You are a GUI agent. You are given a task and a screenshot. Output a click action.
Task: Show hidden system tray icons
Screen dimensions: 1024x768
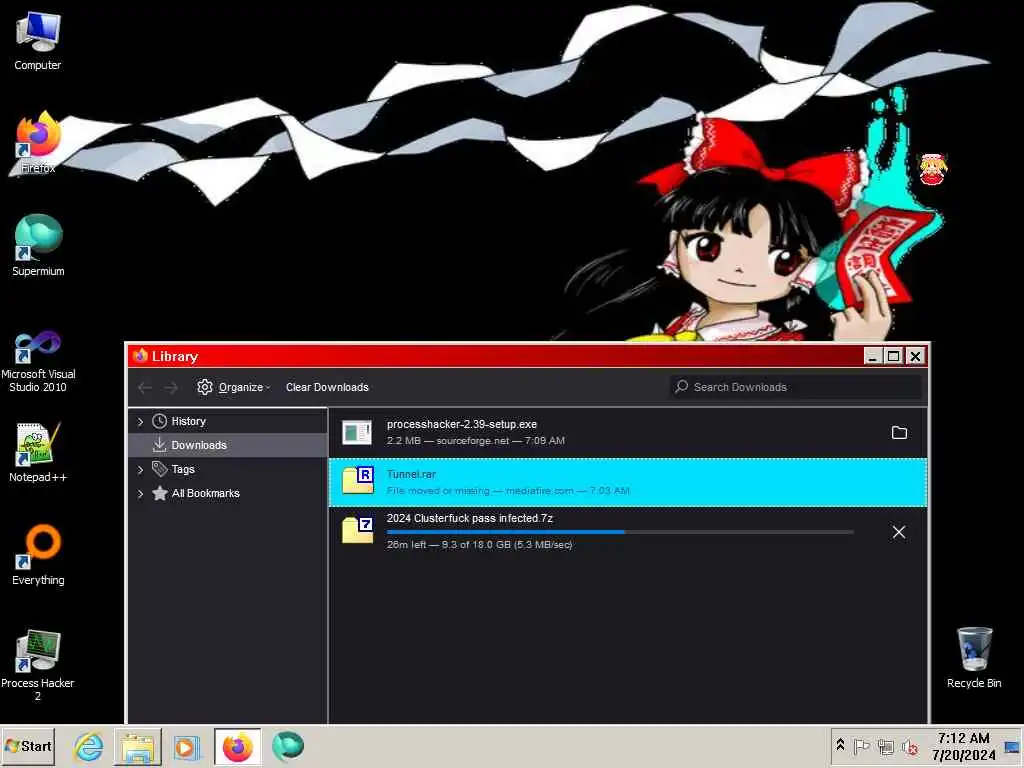(840, 745)
